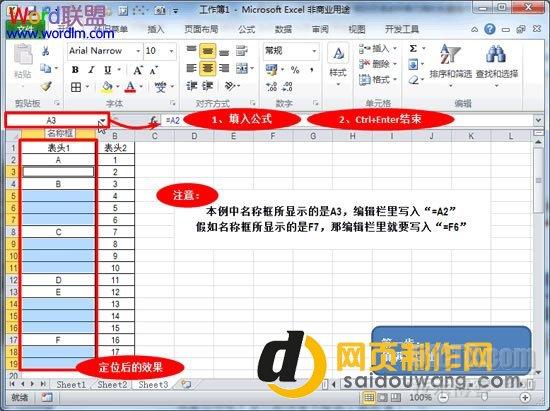The height and width of the screenshot is (411, 550).
Task: Click the phonetic guide 文 icon
Action: pyautogui.click(x=160, y=87)
